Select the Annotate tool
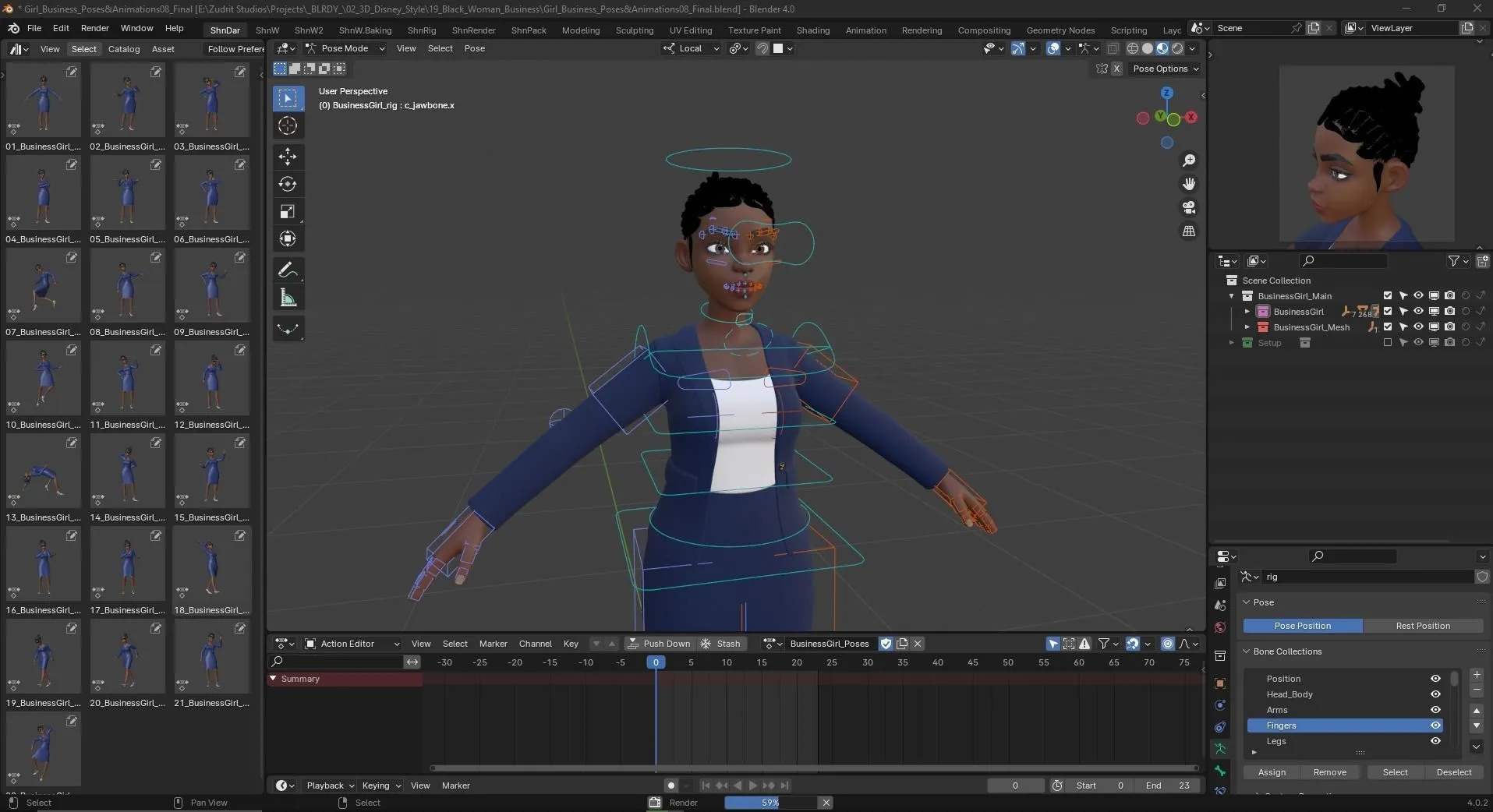 [287, 269]
